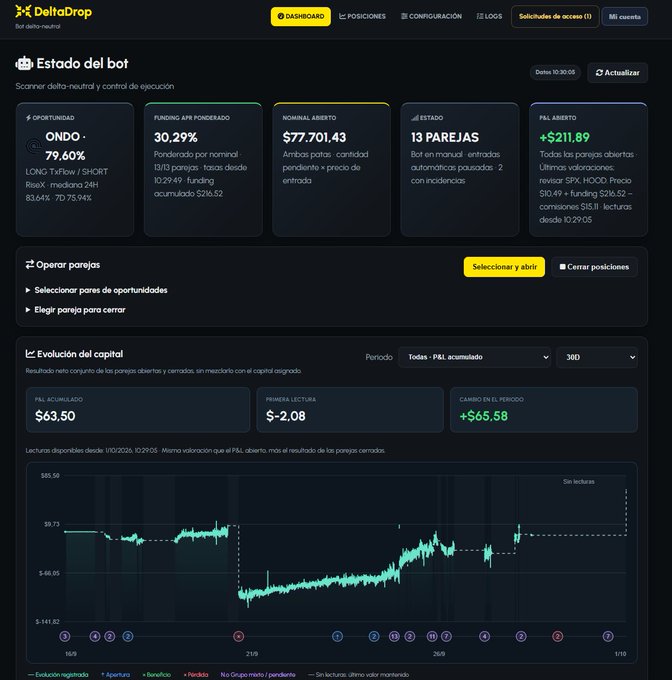Click the $63,50 P&L acumulado value
The width and height of the screenshot is (672, 680).
55,416
